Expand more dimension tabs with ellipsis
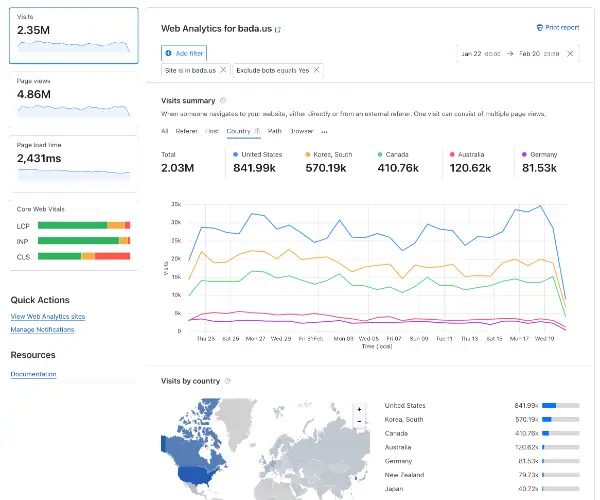 [x=324, y=131]
